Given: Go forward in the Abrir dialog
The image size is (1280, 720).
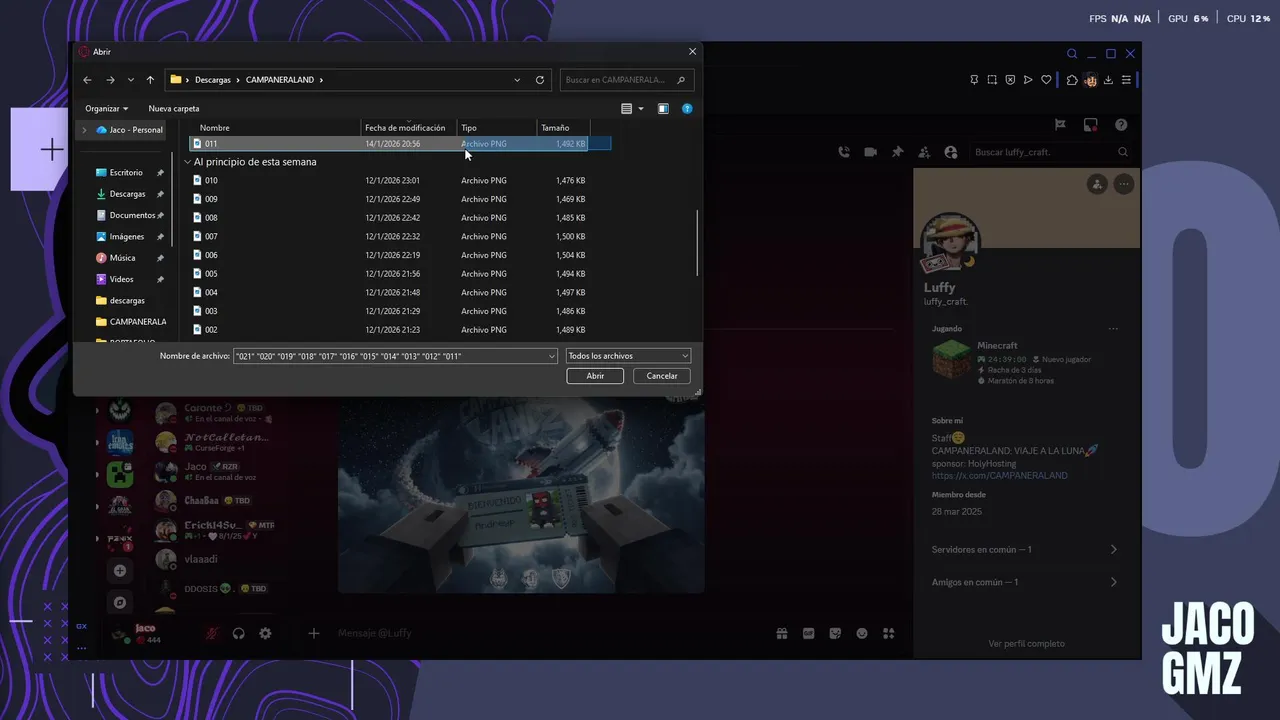Looking at the screenshot, I should [110, 80].
